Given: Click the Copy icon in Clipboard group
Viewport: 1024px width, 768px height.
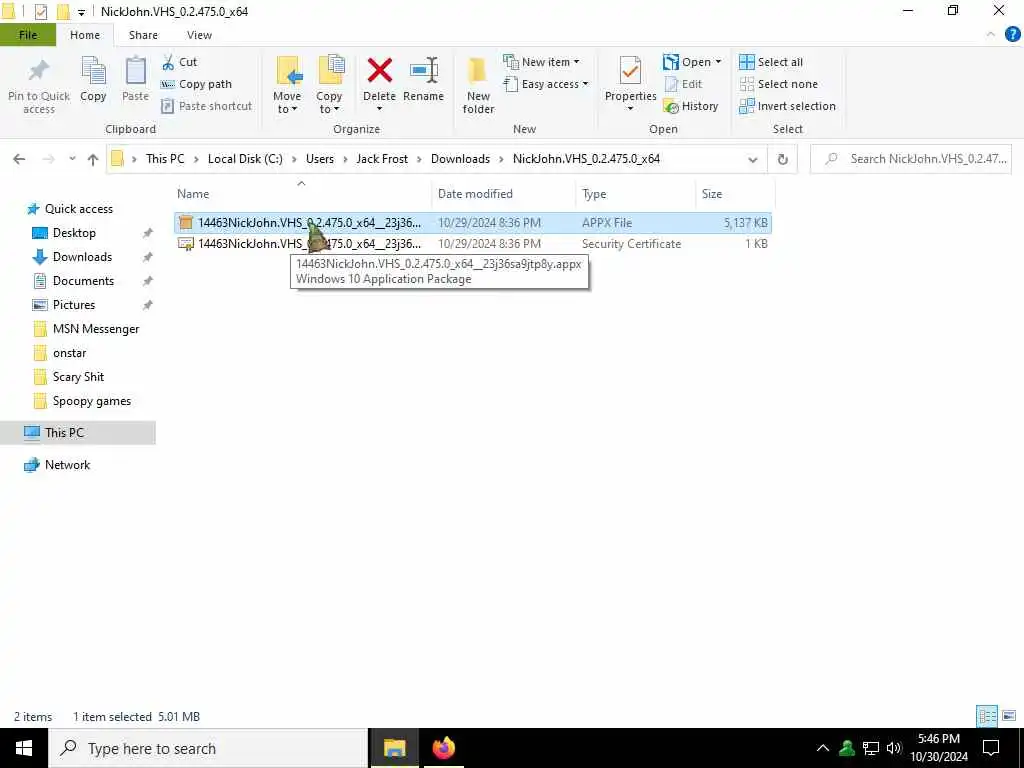Looking at the screenshot, I should (x=93, y=78).
